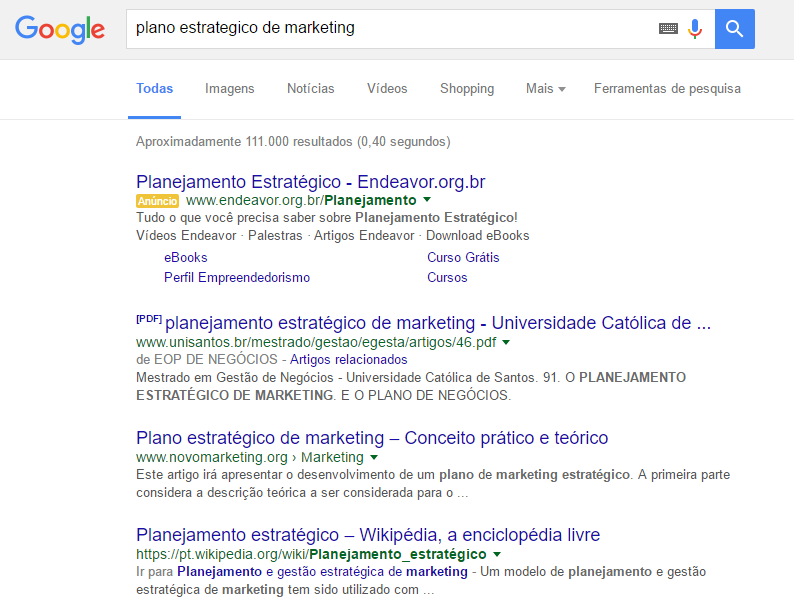Click the Artigos relacionados link

click(348, 359)
